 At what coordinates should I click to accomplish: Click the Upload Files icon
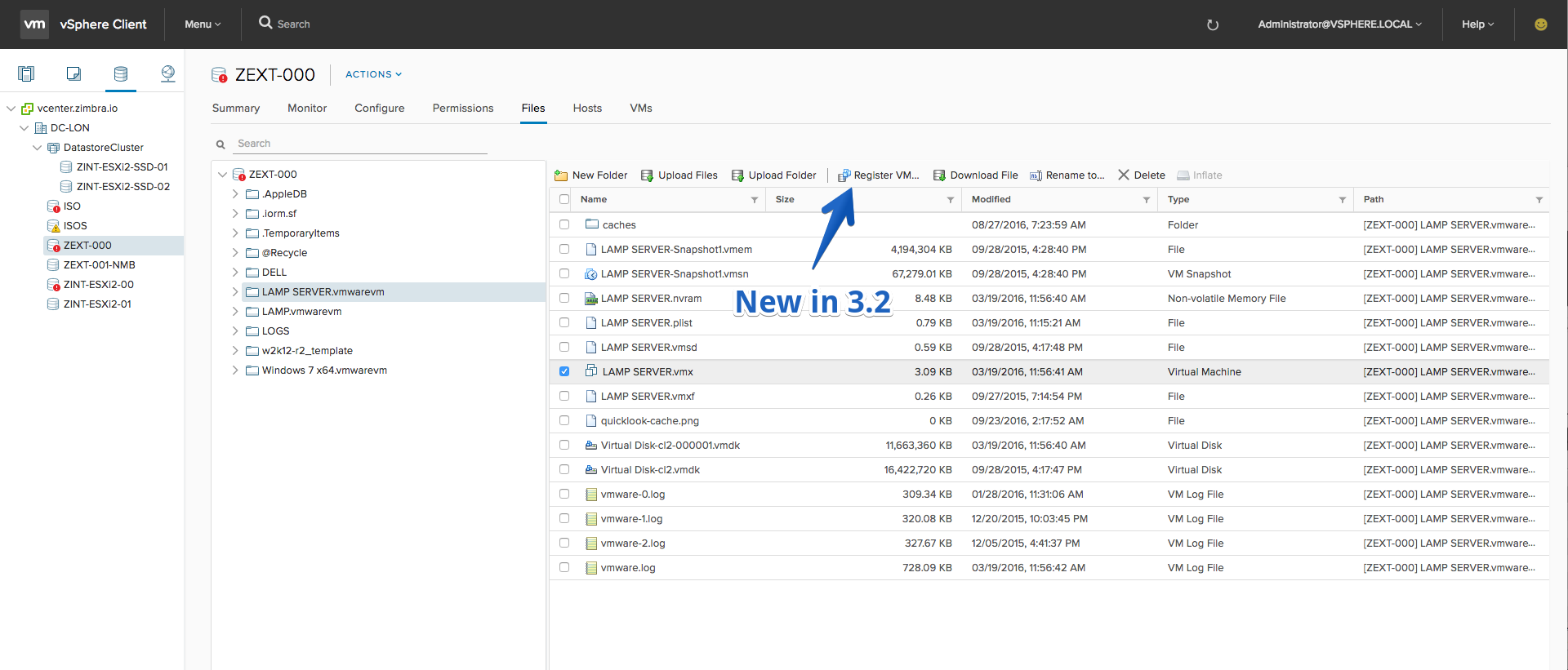(x=647, y=175)
